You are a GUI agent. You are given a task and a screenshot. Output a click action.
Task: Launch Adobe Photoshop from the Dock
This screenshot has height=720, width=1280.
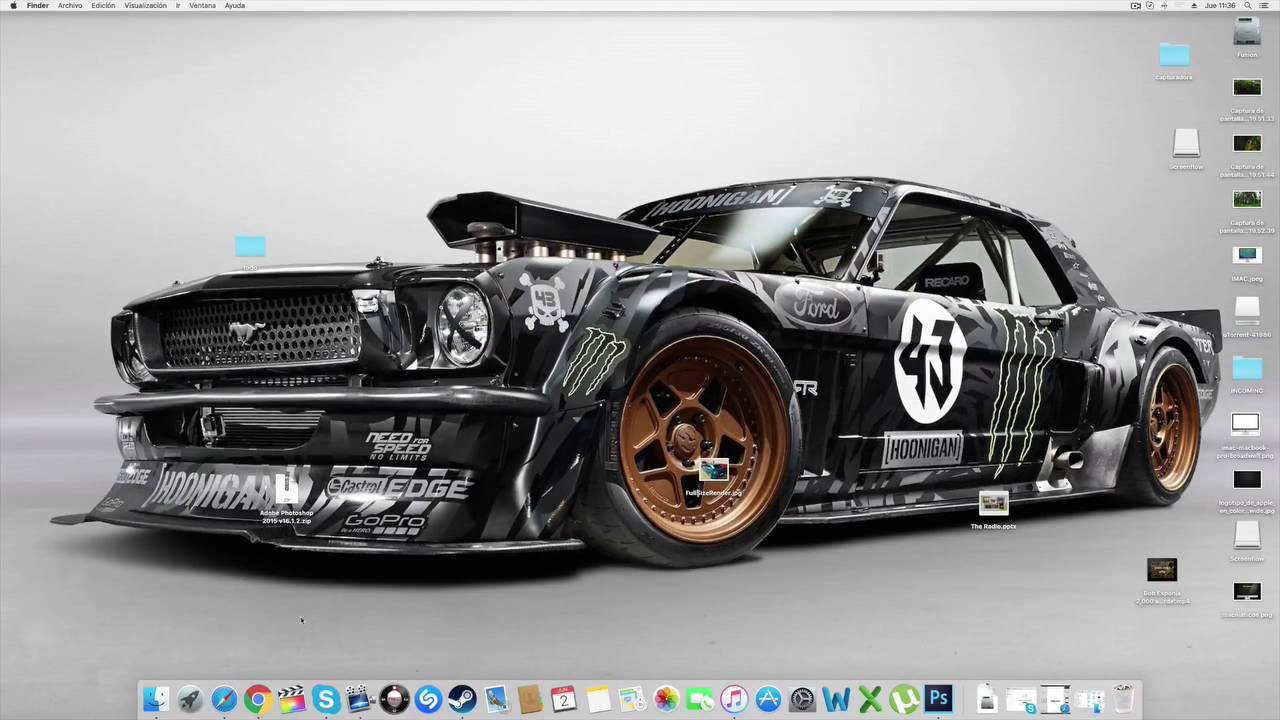938,699
